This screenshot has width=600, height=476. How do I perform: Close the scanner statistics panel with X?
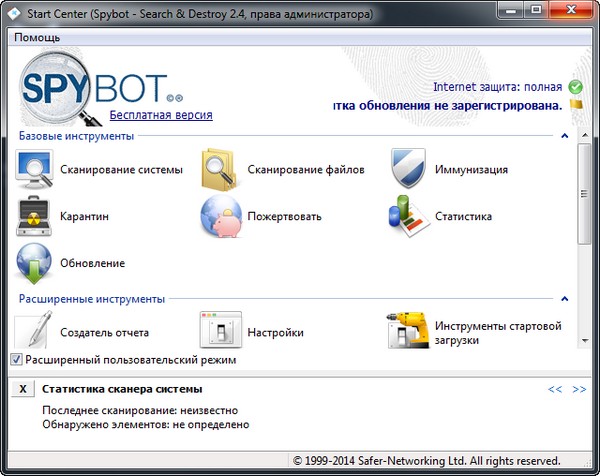23,389
